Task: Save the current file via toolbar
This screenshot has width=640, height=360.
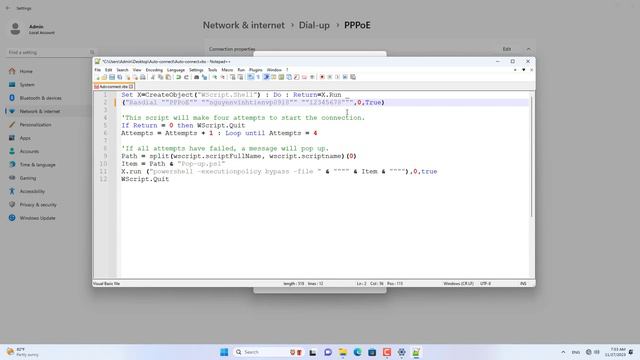Action: [112, 77]
